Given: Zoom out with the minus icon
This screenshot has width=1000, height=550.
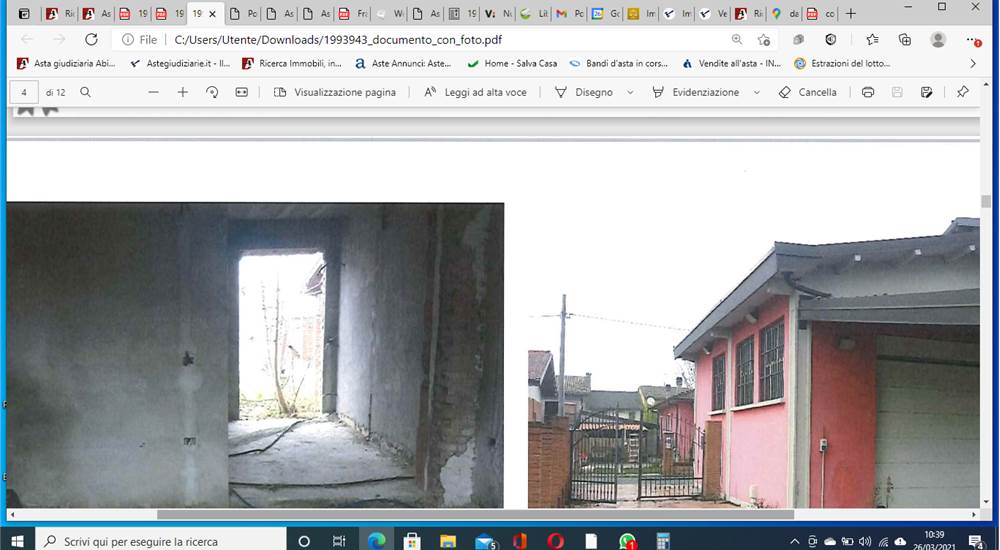Looking at the screenshot, I should (153, 93).
